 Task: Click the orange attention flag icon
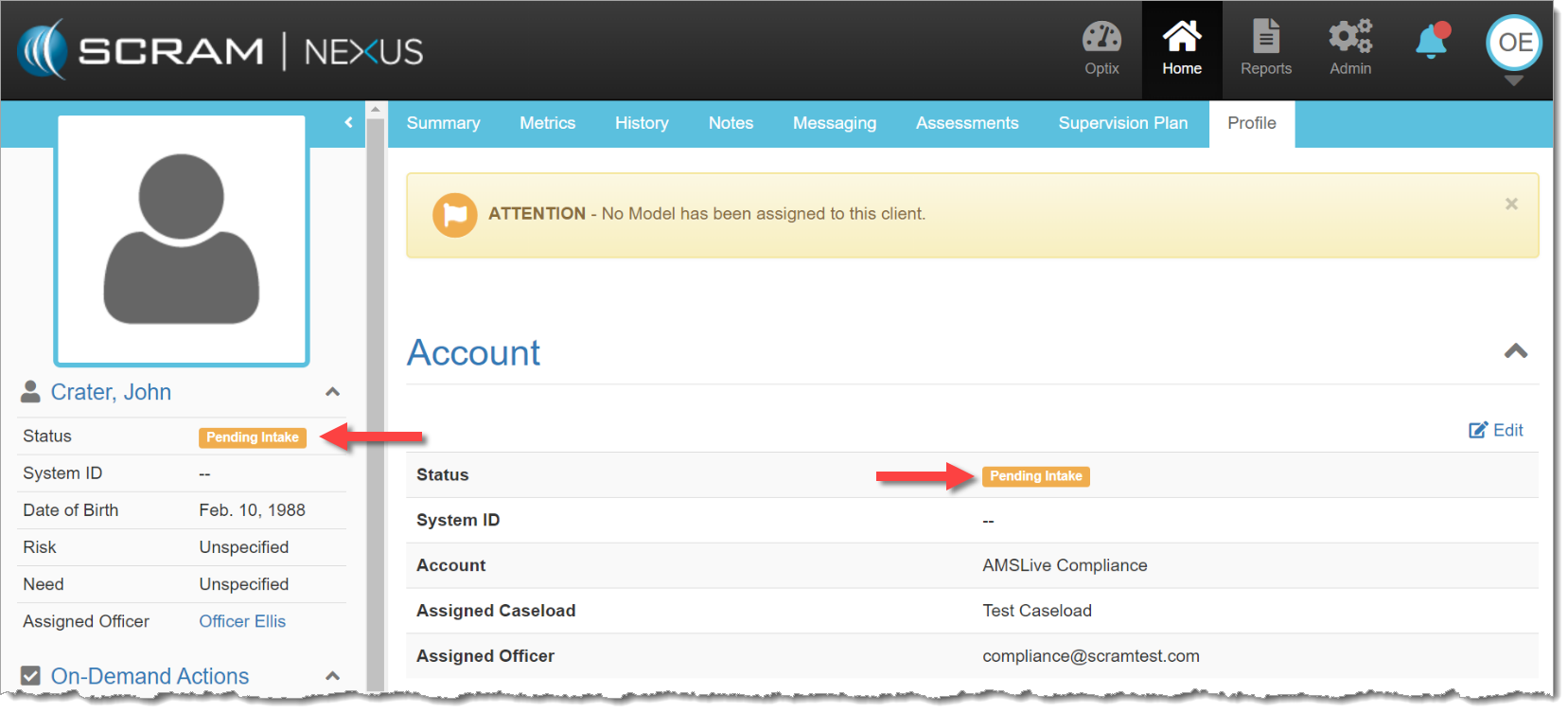454,215
